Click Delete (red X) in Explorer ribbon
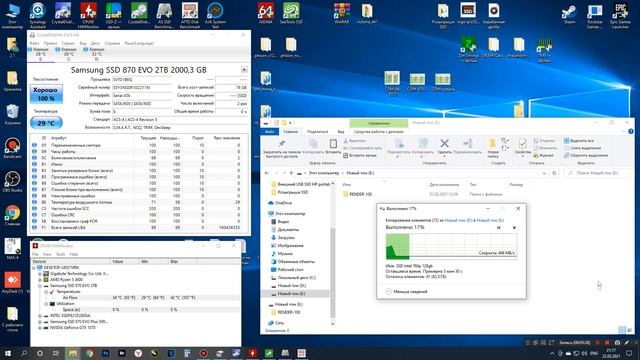 click(x=444, y=147)
